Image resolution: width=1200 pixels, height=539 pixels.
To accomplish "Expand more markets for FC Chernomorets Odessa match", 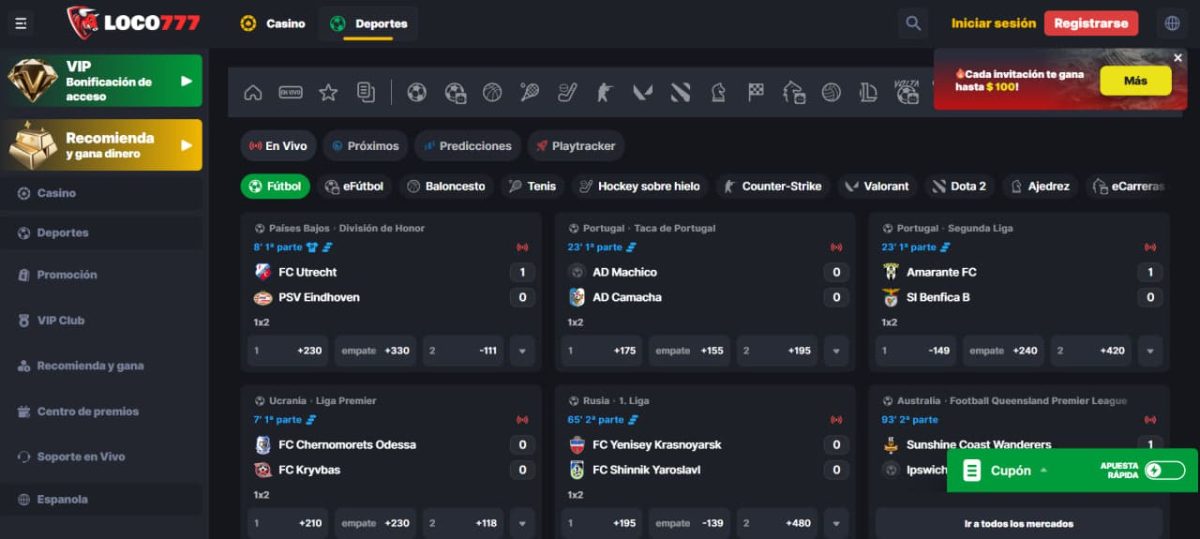I will coord(521,523).
